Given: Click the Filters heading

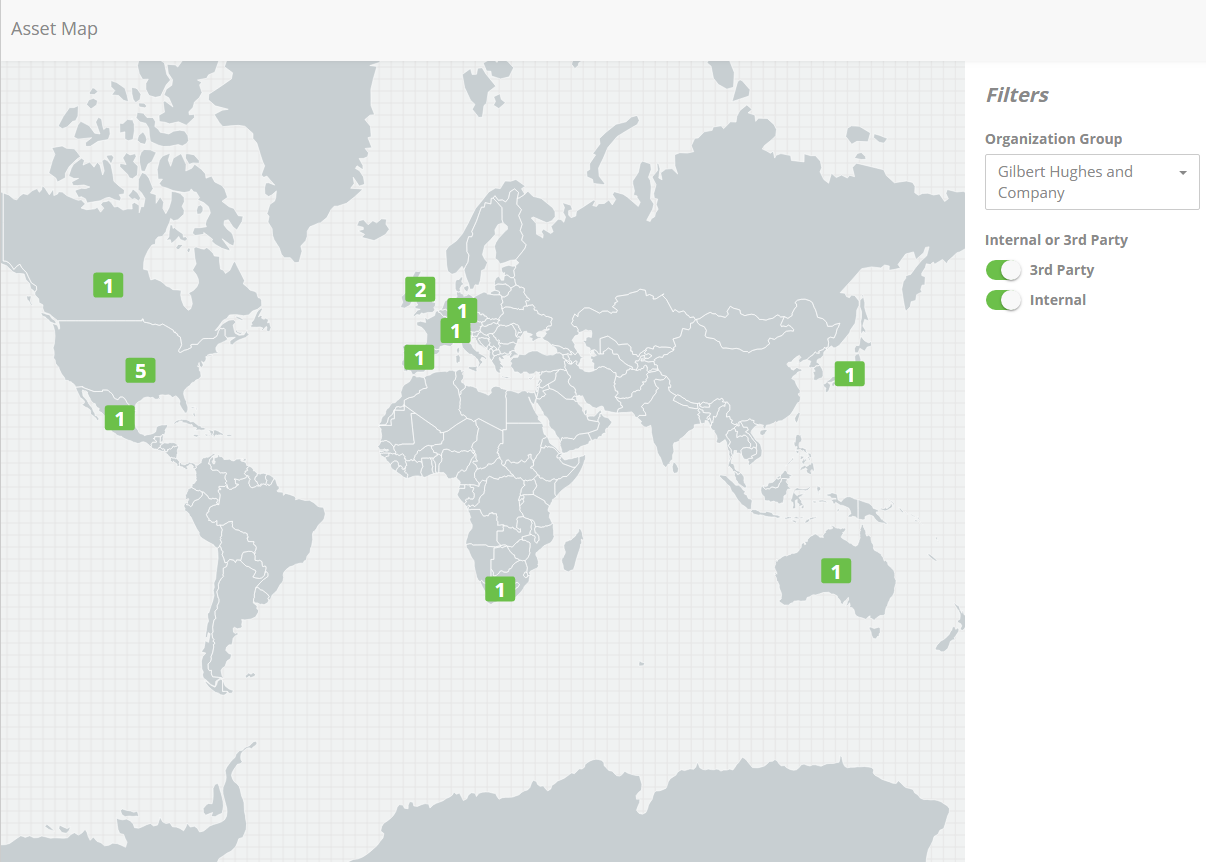Looking at the screenshot, I should pos(1017,95).
